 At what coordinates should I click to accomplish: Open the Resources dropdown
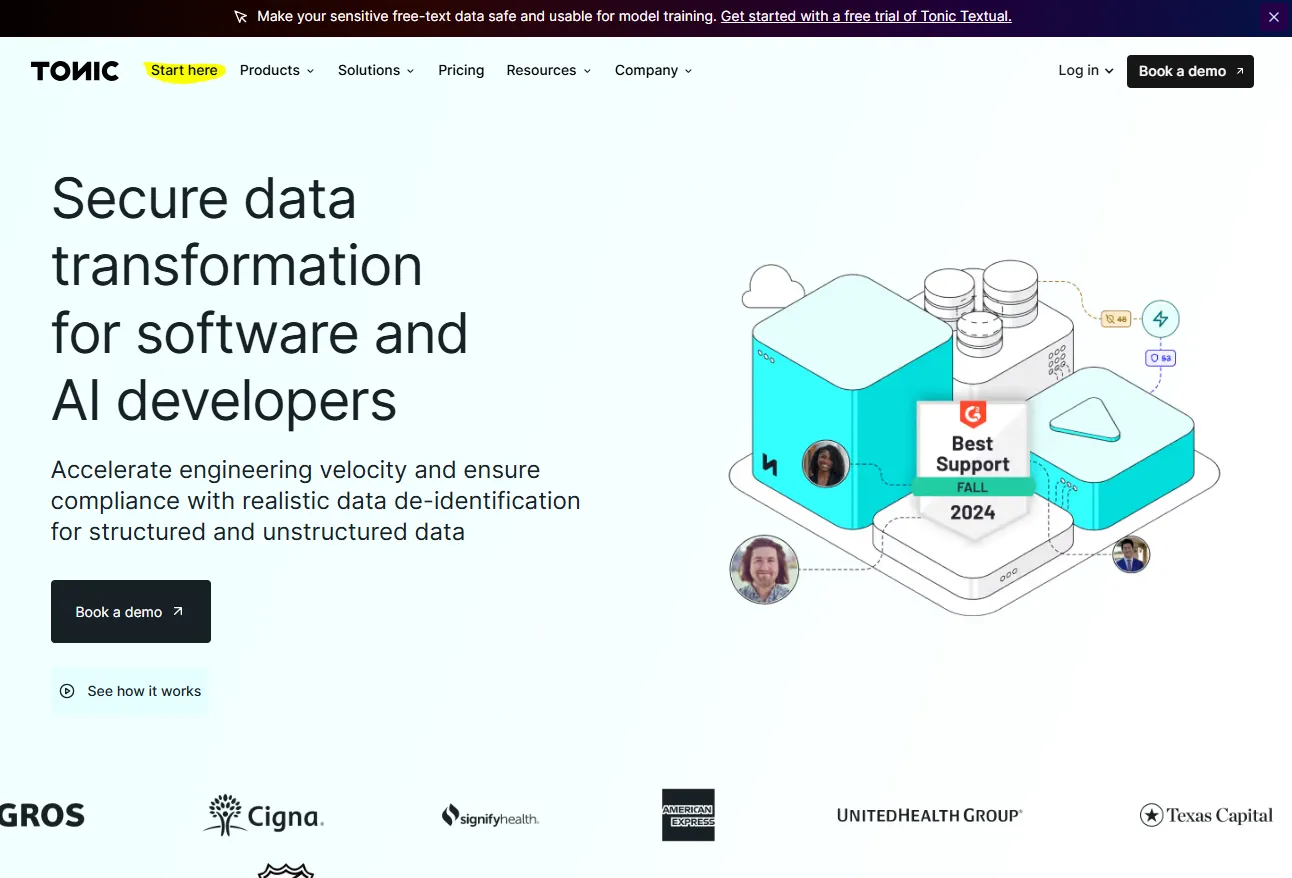coord(548,70)
